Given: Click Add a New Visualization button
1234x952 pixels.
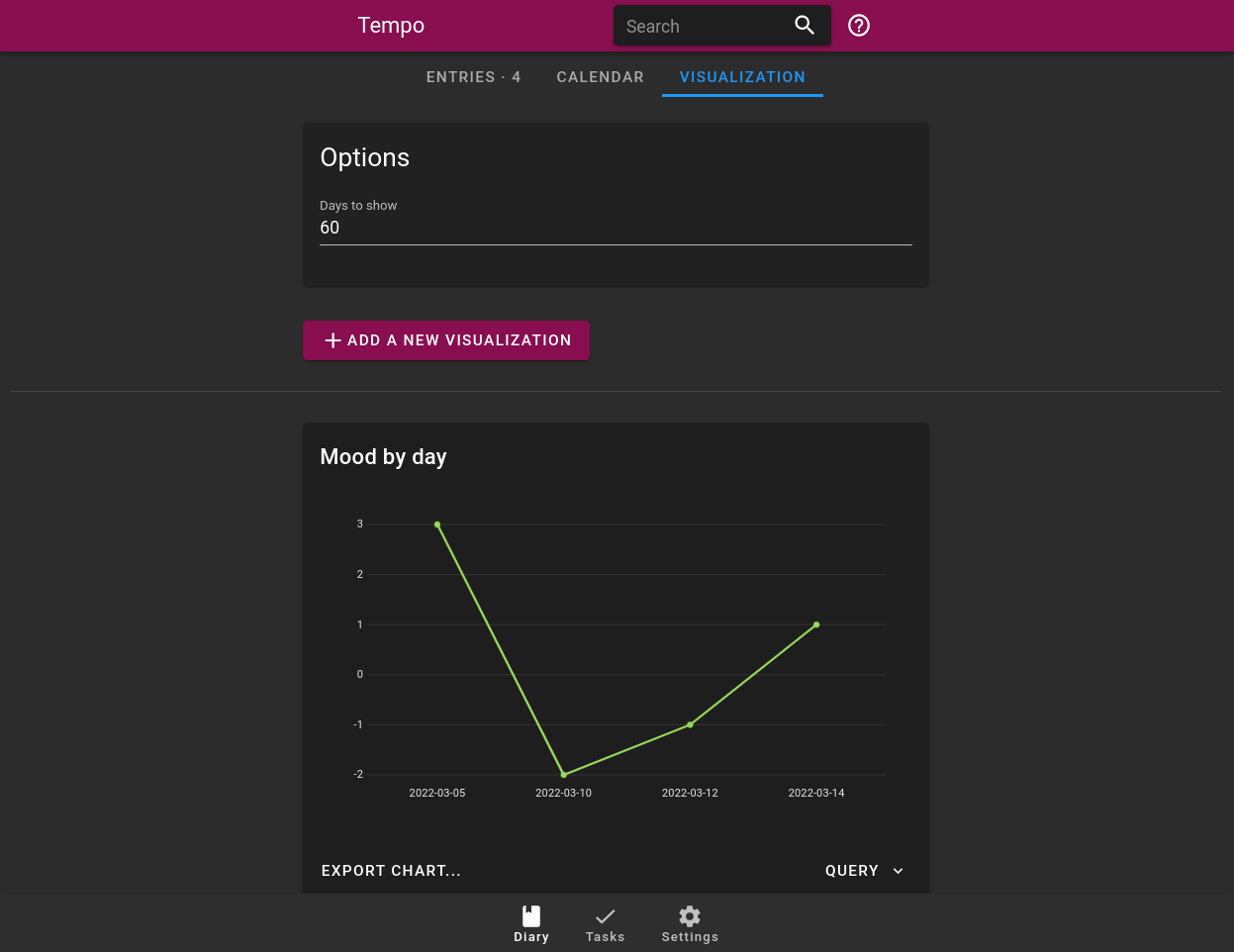Looking at the screenshot, I should click(x=446, y=340).
